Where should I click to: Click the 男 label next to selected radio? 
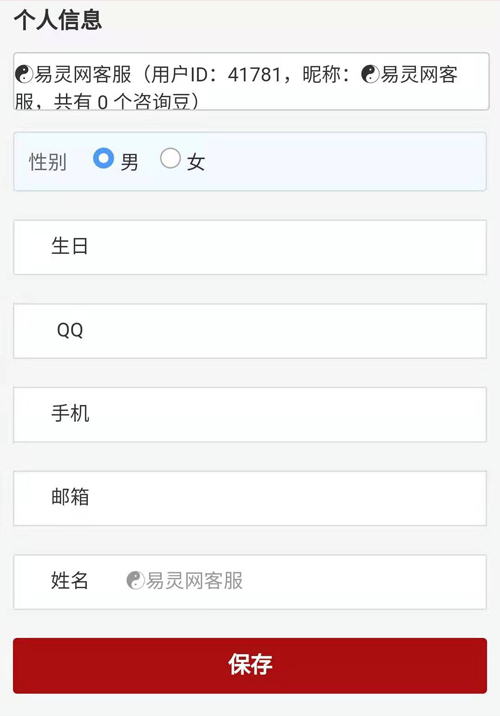tap(129, 162)
